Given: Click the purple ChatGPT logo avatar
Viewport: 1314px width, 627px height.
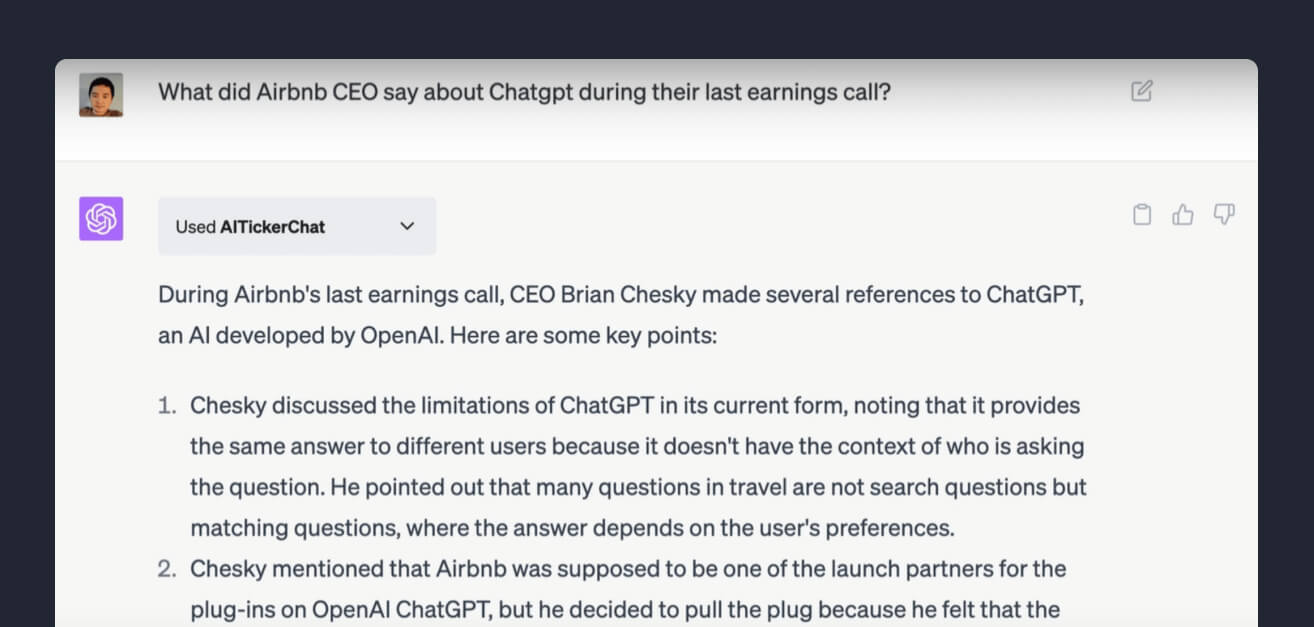Looking at the screenshot, I should [101, 219].
